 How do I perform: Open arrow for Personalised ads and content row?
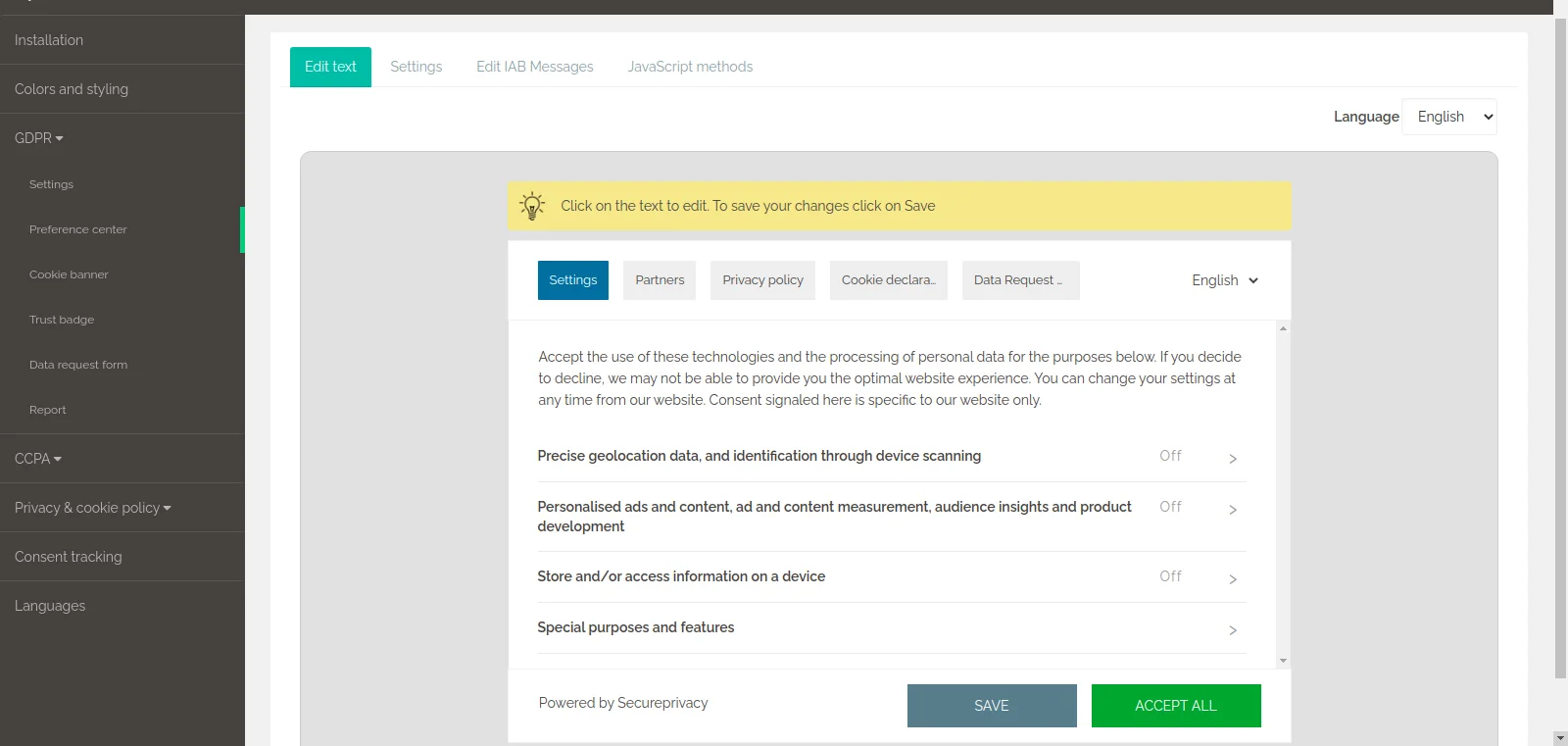click(1233, 510)
